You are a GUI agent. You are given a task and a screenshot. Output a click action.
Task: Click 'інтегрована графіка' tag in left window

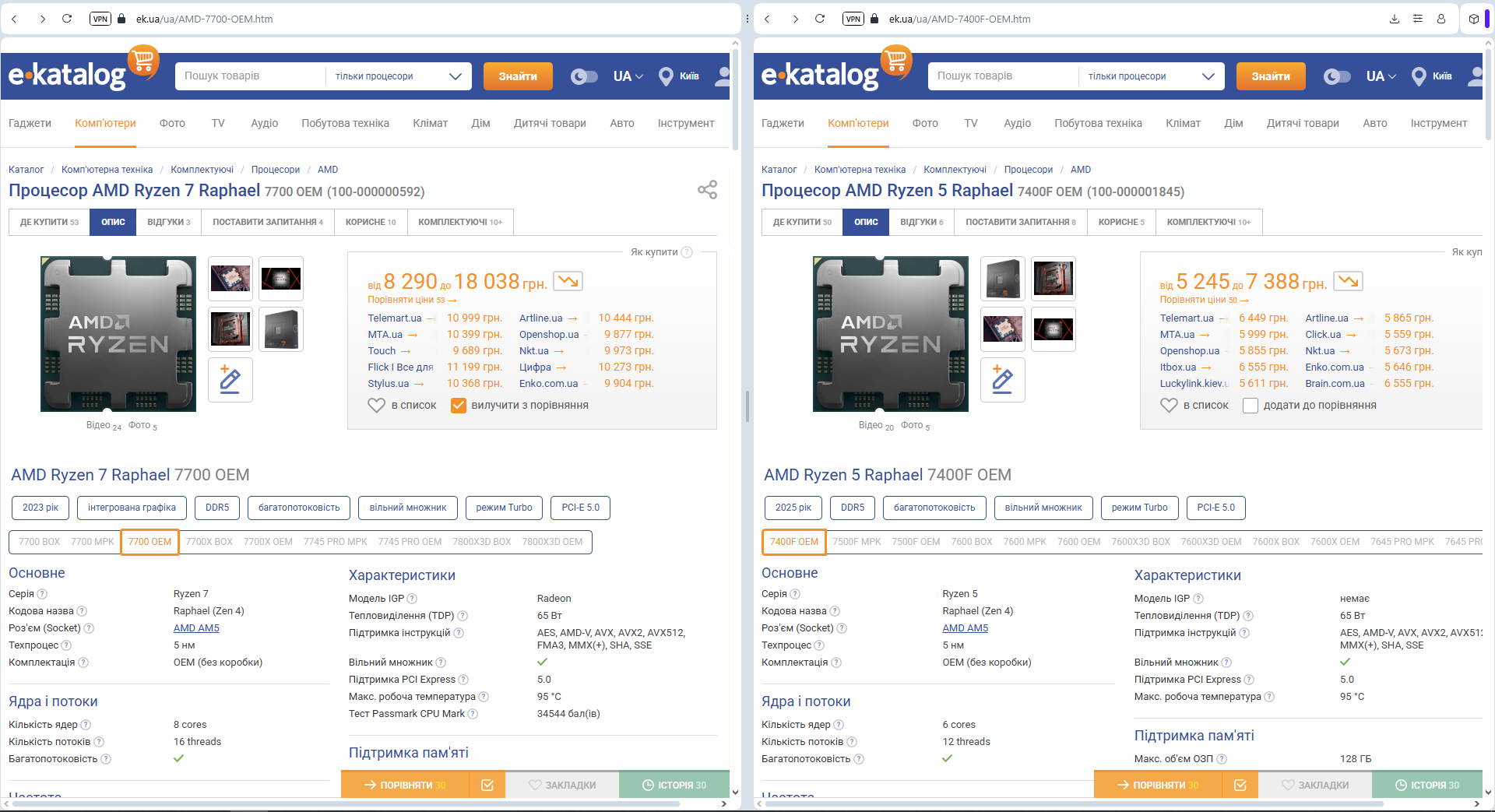[x=132, y=508]
